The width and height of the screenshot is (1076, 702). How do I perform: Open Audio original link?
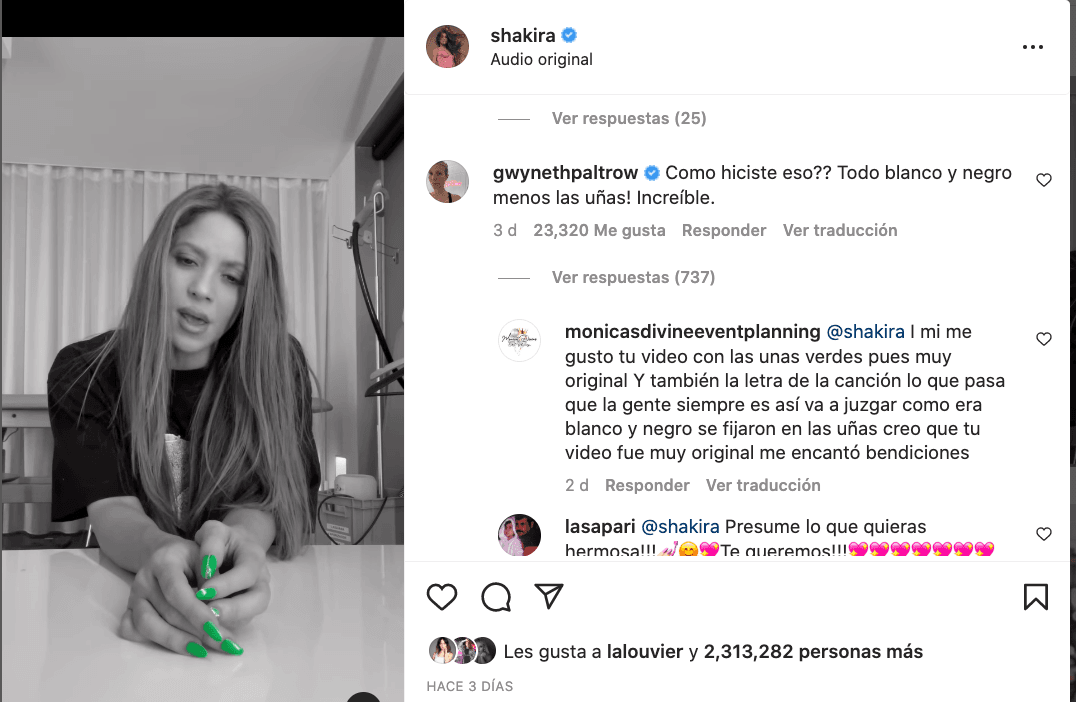tap(541, 60)
